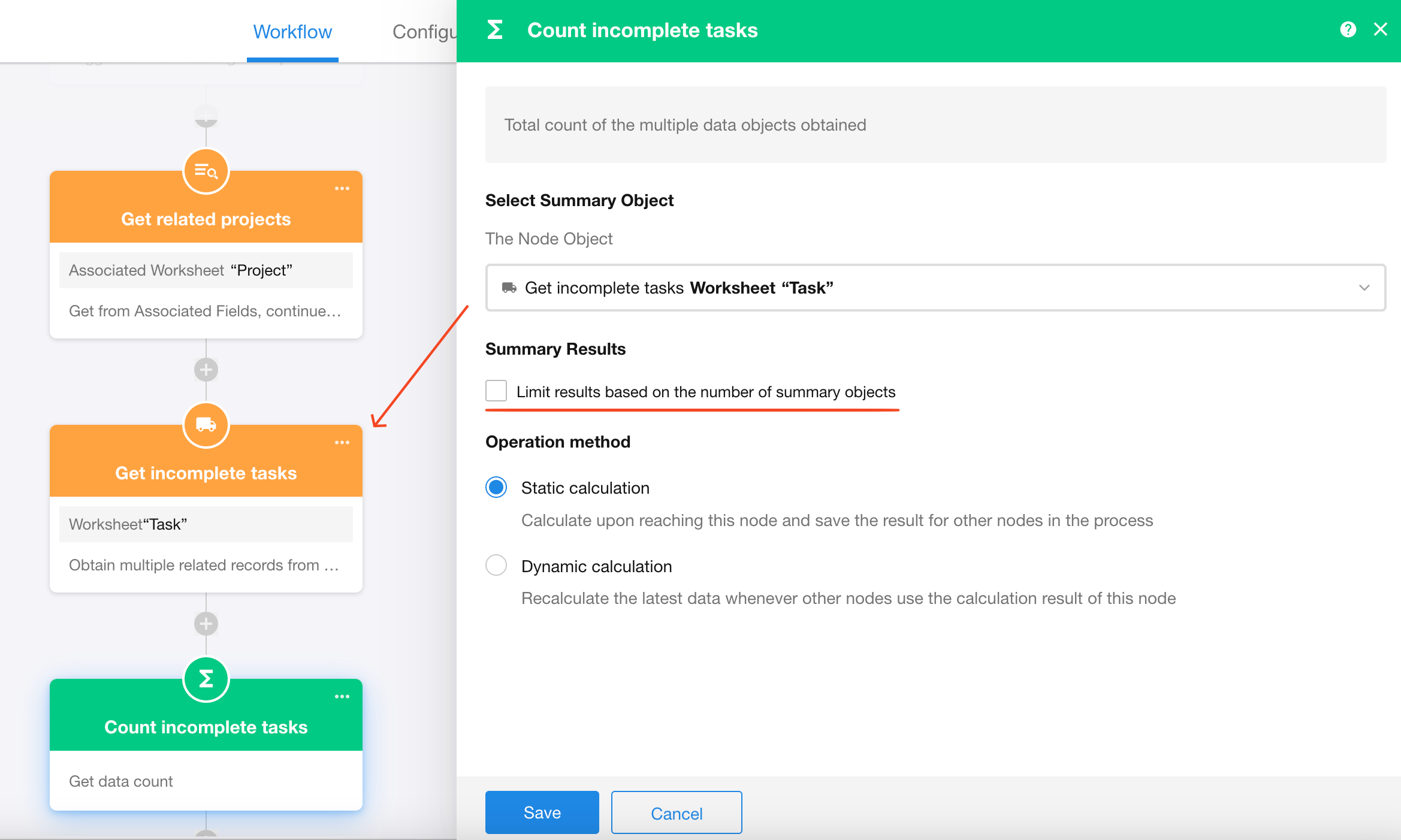Add node between Get related projects and Get incomplete tasks
This screenshot has height=840, width=1401.
point(206,370)
